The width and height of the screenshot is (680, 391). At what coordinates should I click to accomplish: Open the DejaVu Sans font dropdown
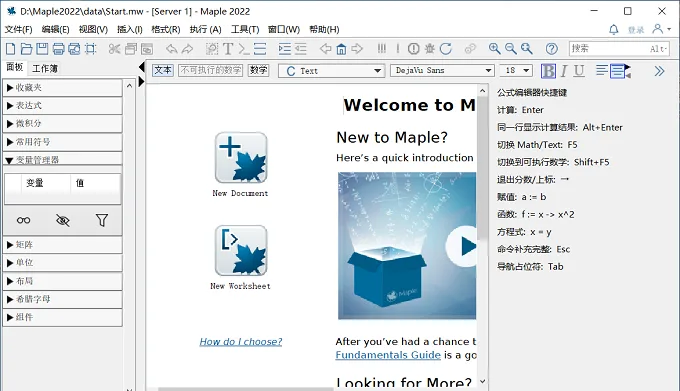442,70
